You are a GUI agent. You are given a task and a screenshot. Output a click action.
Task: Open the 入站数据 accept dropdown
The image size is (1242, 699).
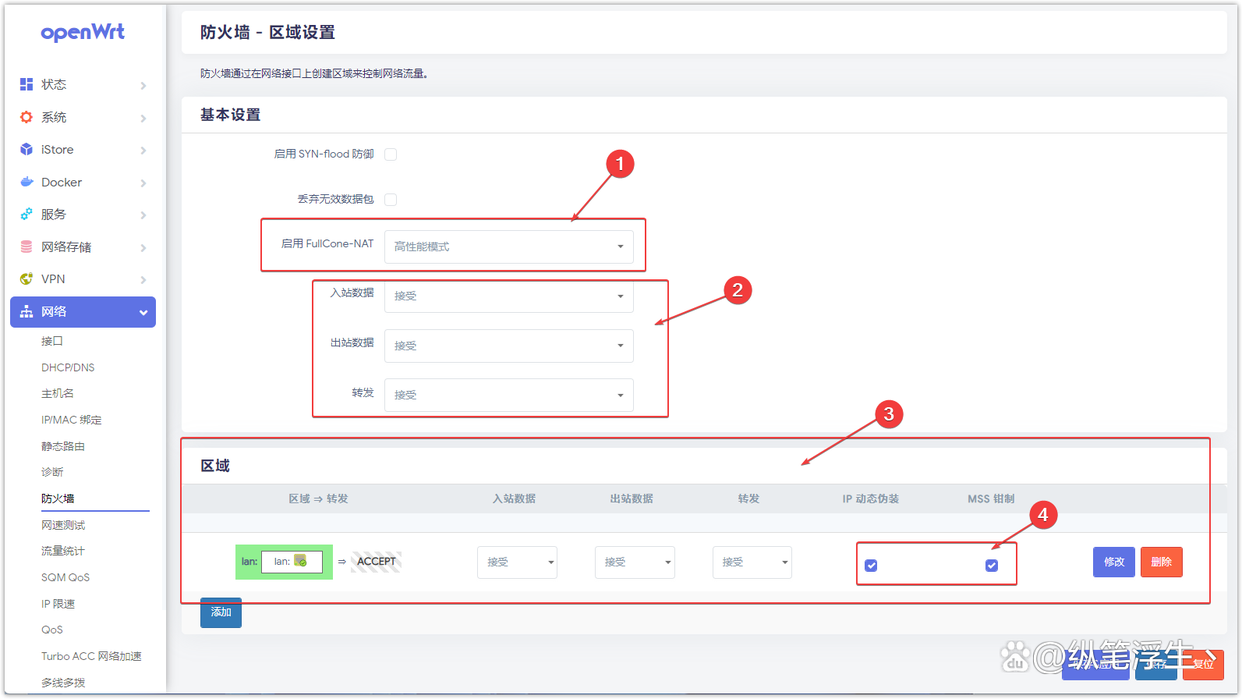508,296
